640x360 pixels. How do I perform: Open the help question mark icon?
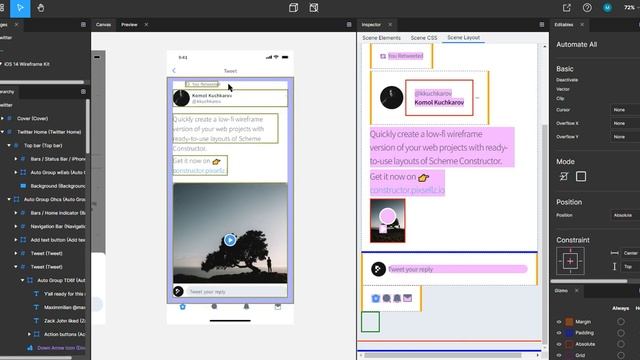click(587, 8)
